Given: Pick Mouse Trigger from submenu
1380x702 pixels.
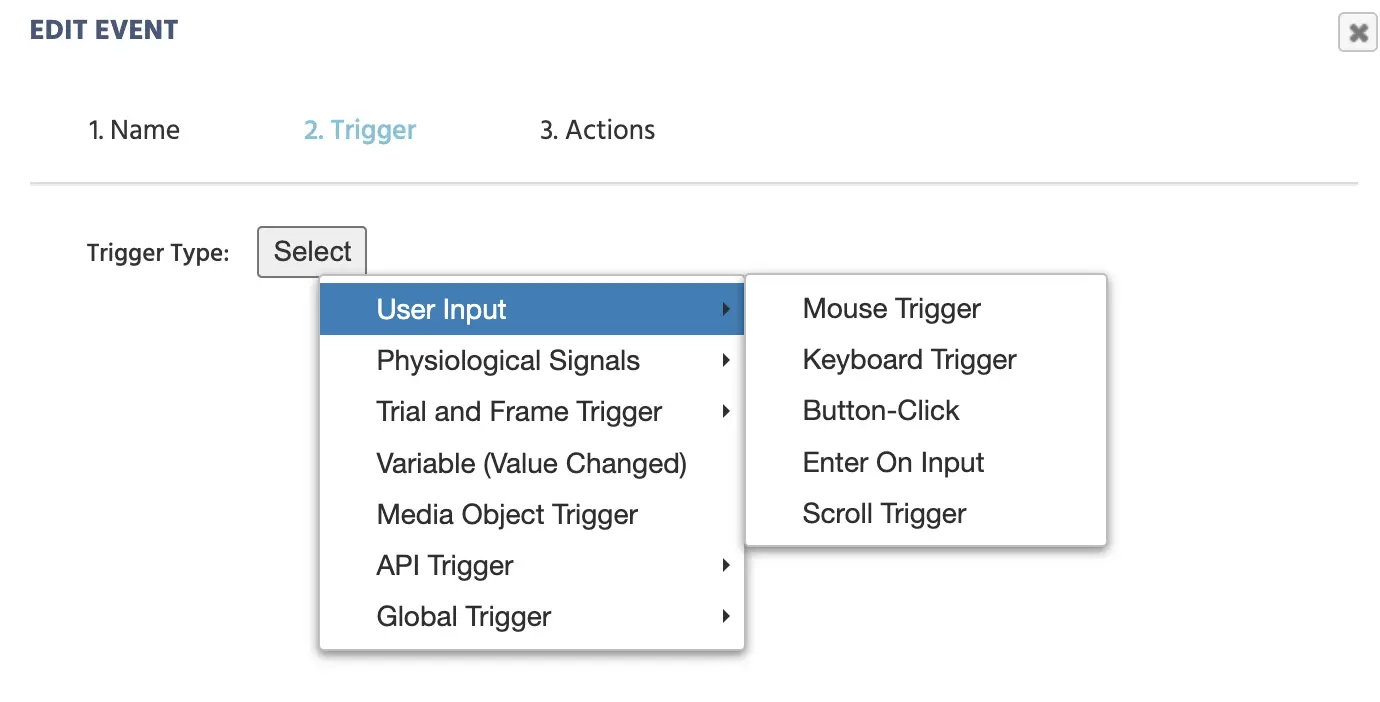Looking at the screenshot, I should tap(891, 309).
